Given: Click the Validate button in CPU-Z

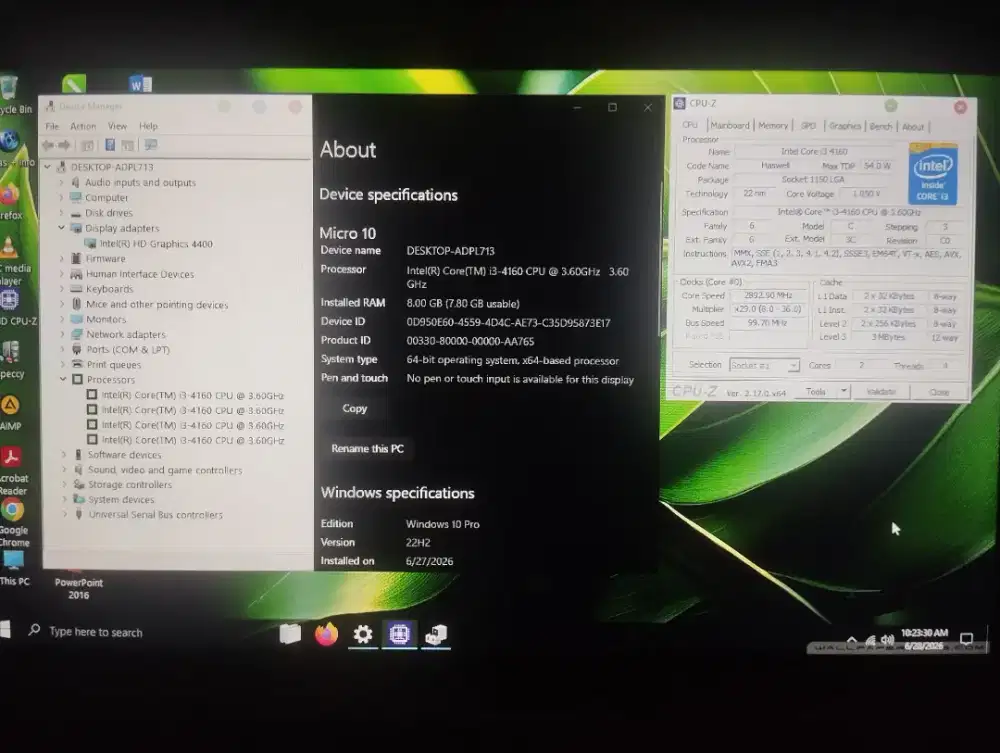Looking at the screenshot, I should (x=881, y=391).
